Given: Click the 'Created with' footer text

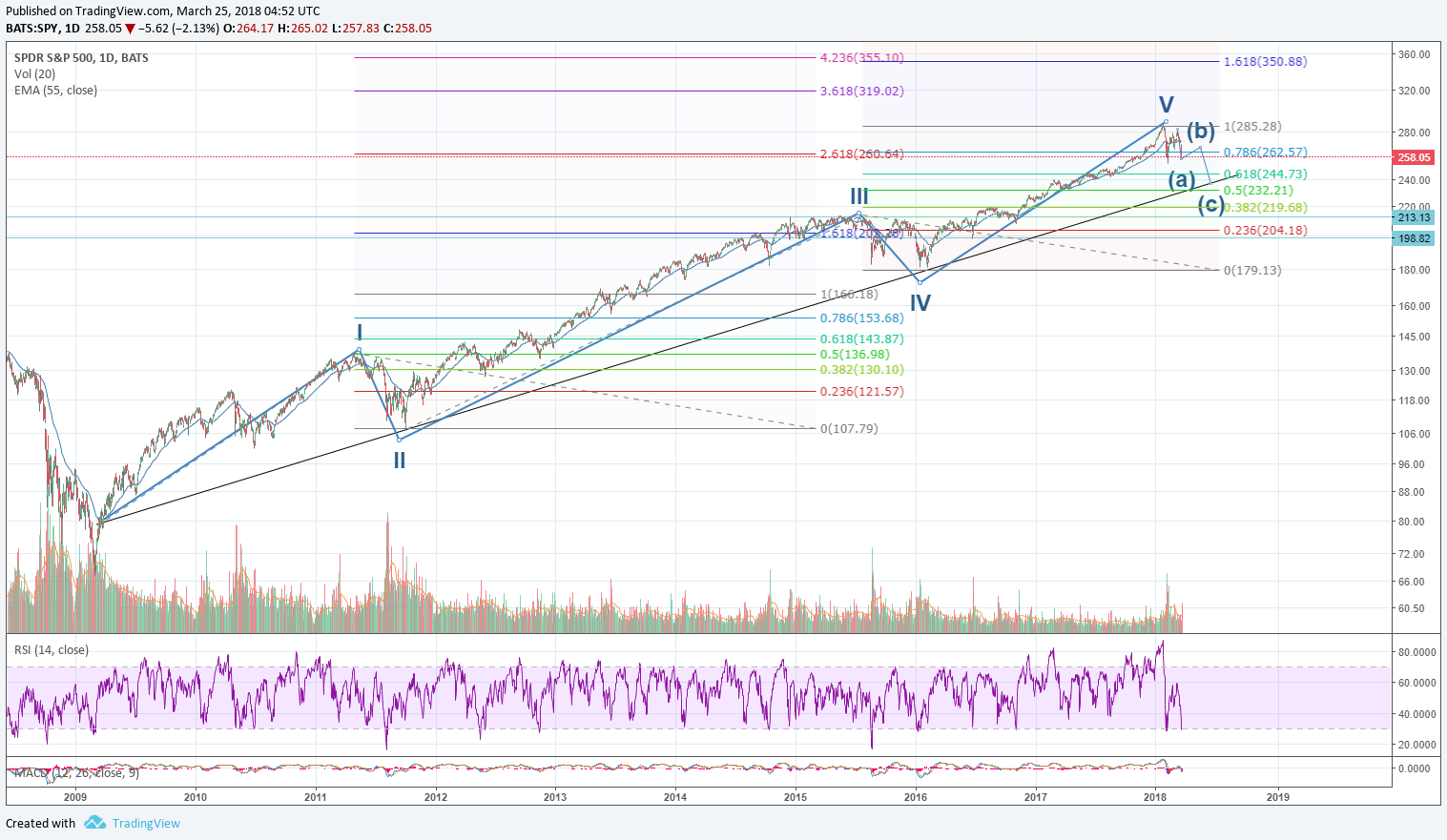Looking at the screenshot, I should [40, 823].
